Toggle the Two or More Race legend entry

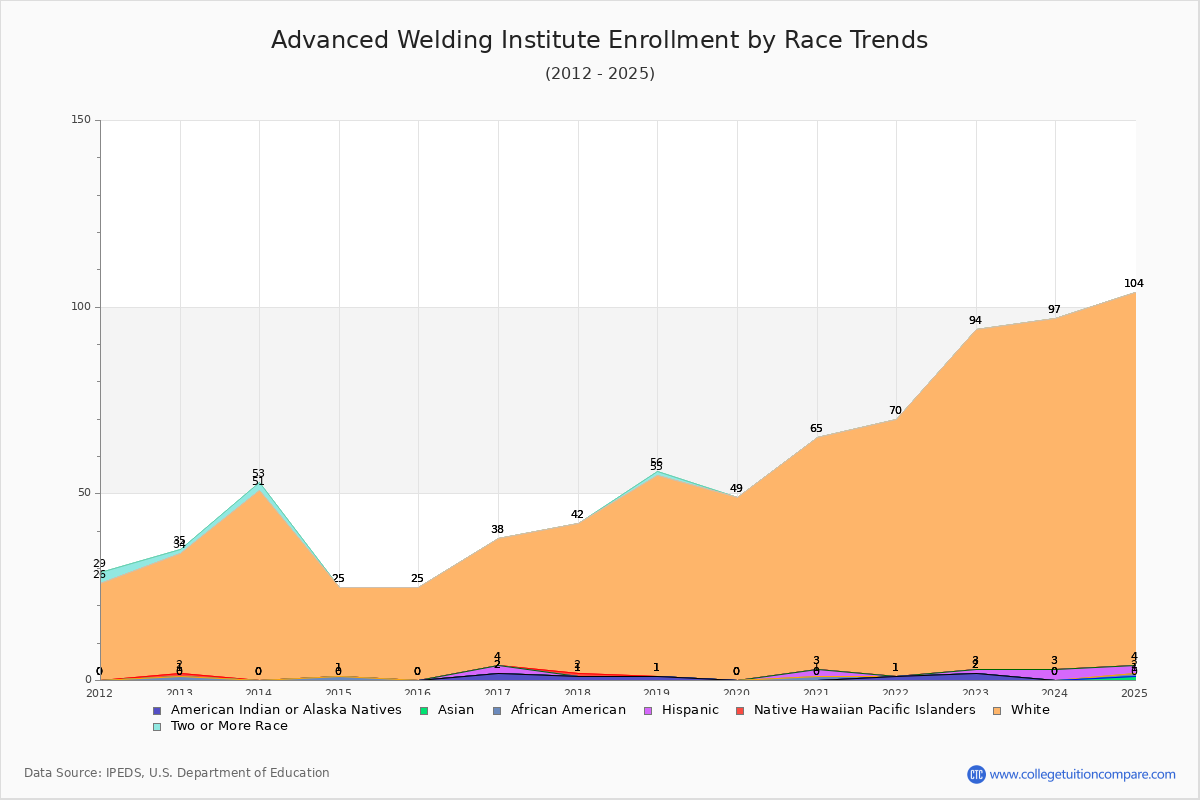220,726
